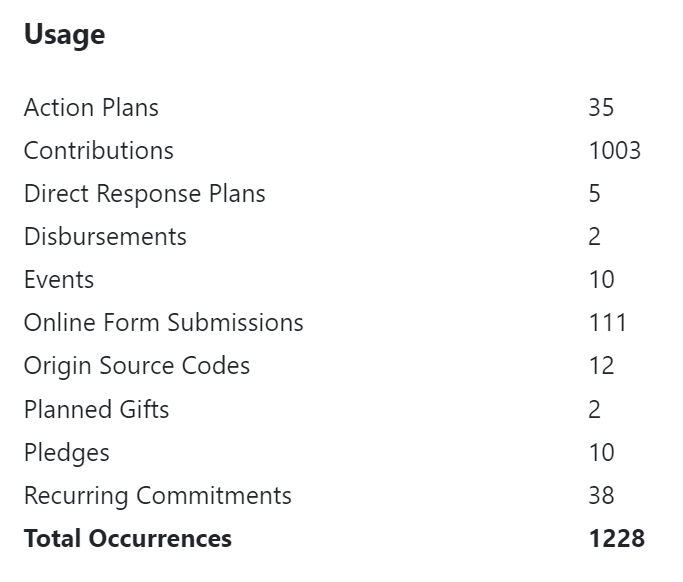
Task: Click Online Form Submissions count 111
Action: pos(607,322)
